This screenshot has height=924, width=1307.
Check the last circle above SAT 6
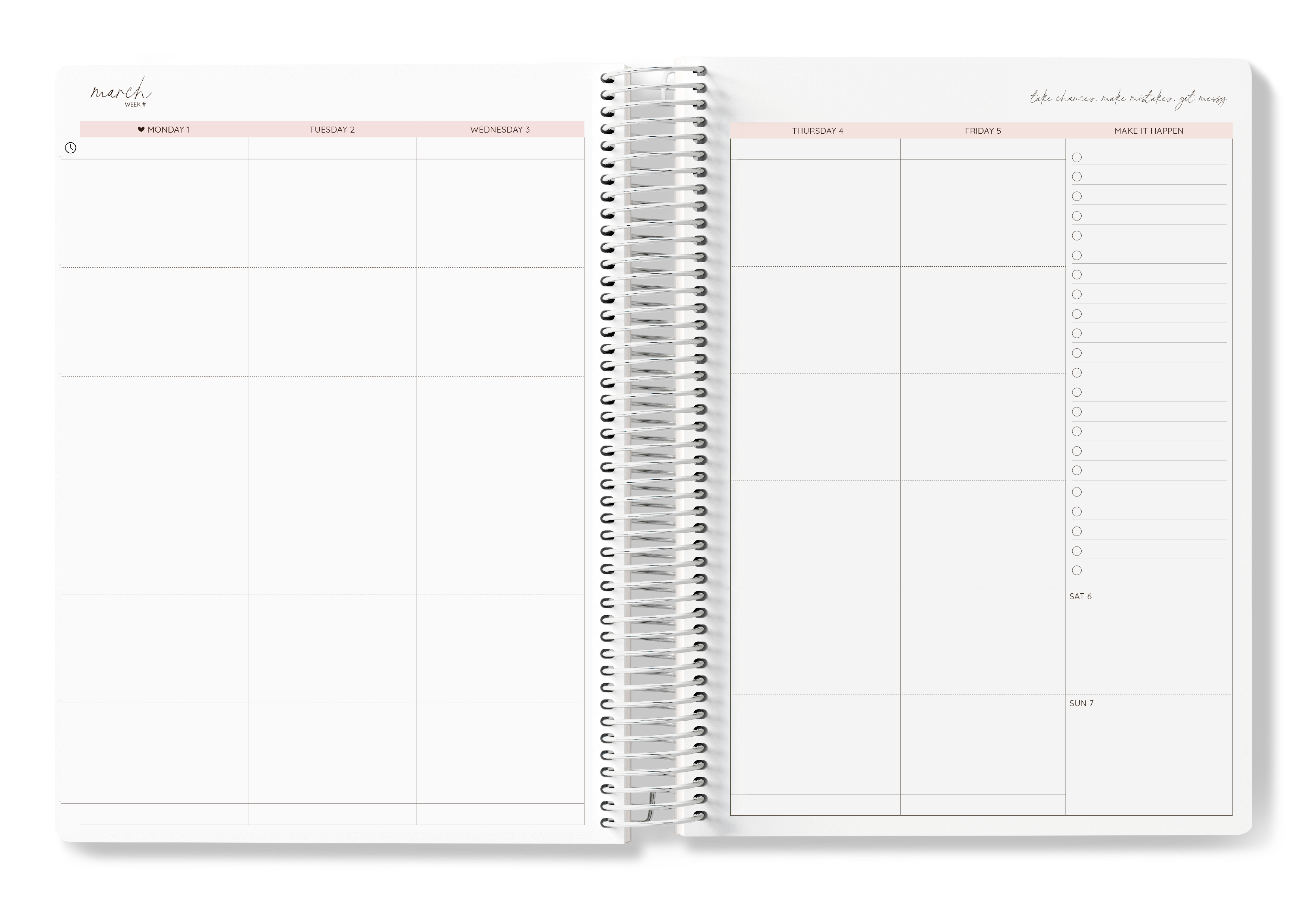click(x=1077, y=570)
